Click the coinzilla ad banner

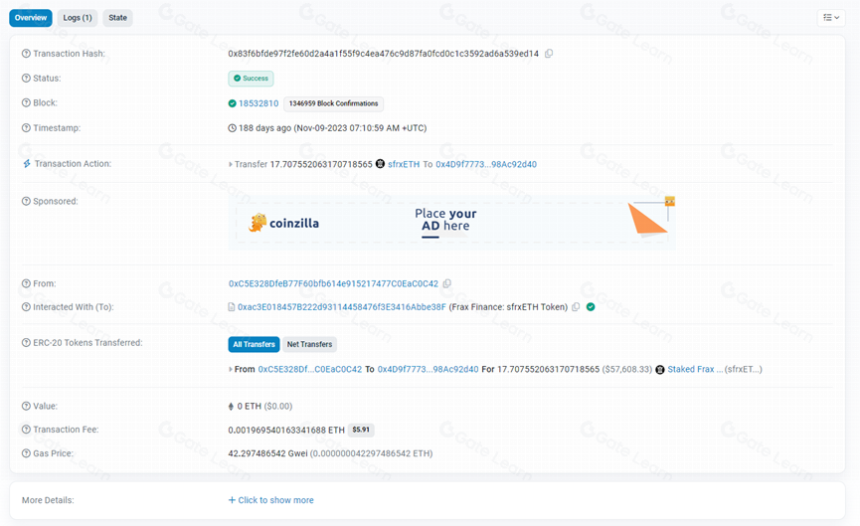coord(451,223)
